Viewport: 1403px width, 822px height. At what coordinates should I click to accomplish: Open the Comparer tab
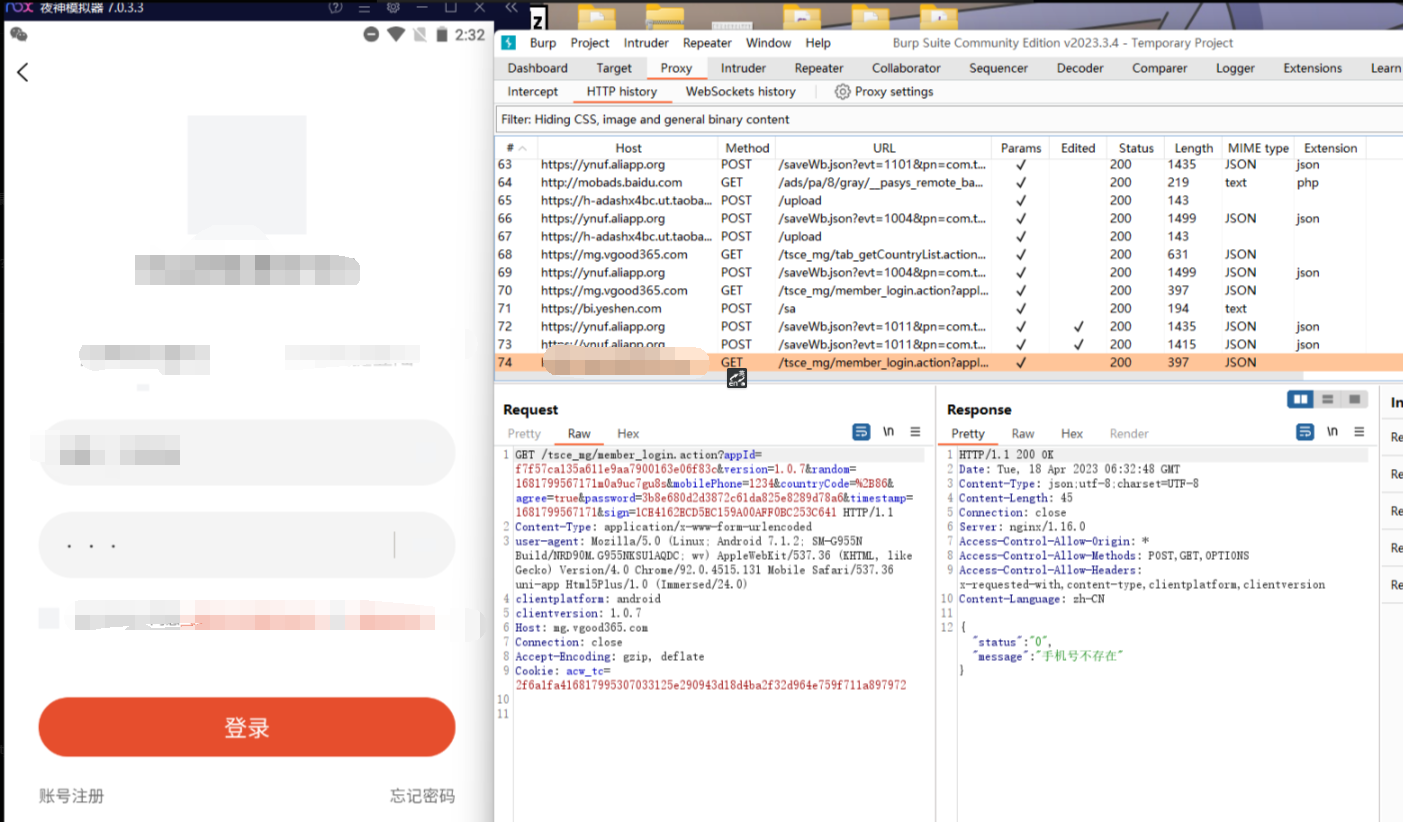click(1160, 68)
